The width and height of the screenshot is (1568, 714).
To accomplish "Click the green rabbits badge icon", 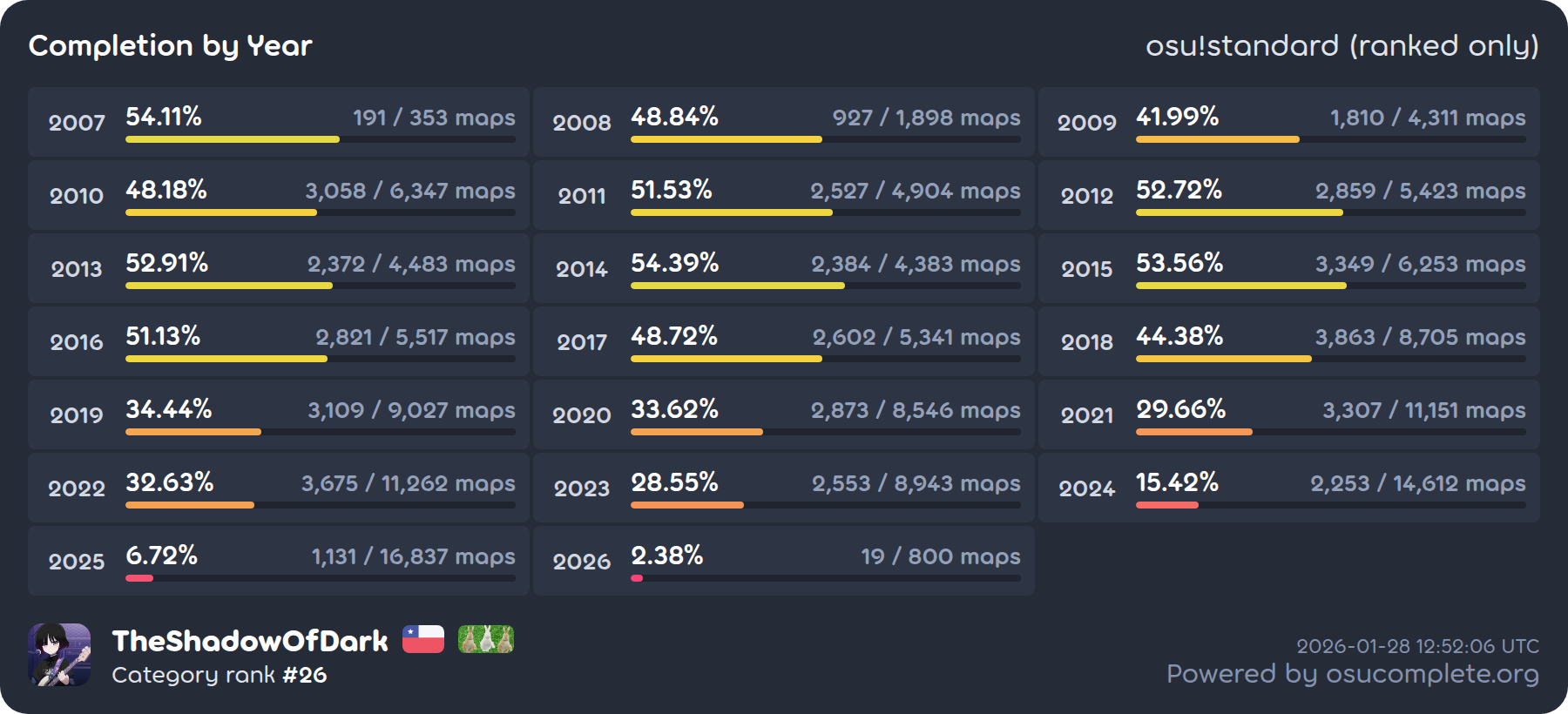I will [x=485, y=639].
